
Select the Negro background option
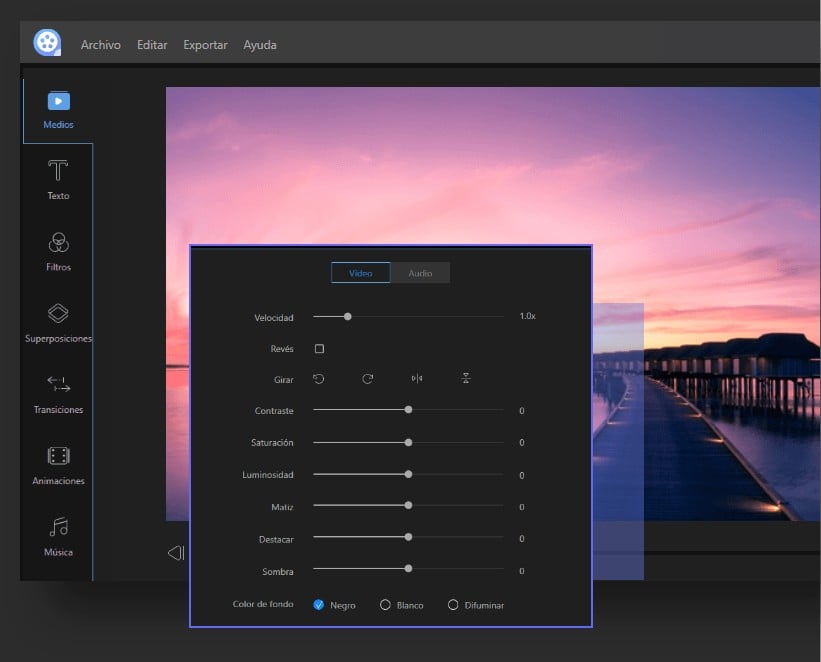tap(320, 604)
